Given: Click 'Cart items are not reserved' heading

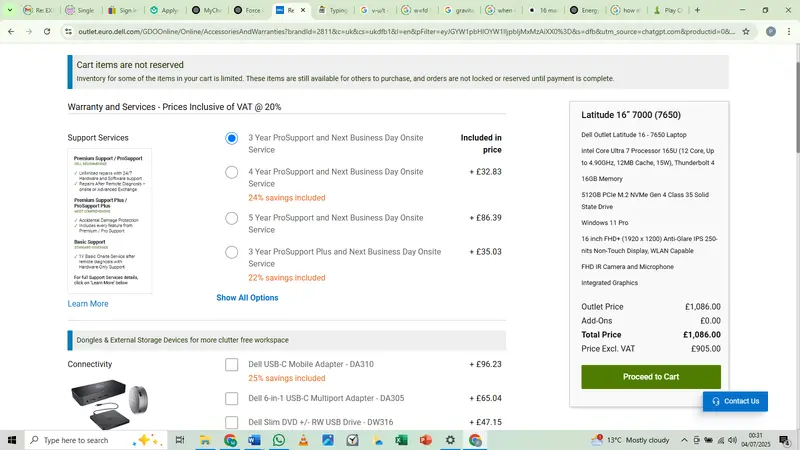Looking at the screenshot, I should [130, 65].
